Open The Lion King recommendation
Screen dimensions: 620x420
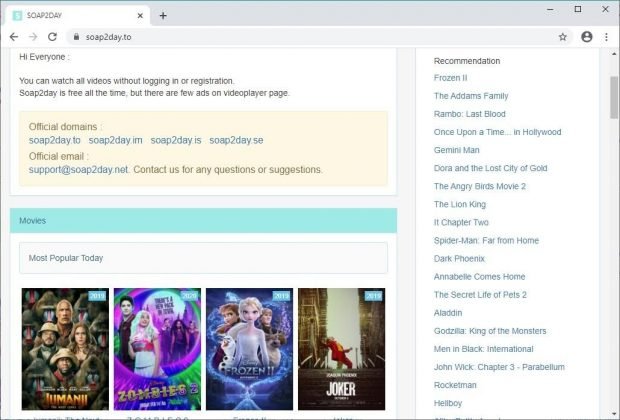coord(460,204)
